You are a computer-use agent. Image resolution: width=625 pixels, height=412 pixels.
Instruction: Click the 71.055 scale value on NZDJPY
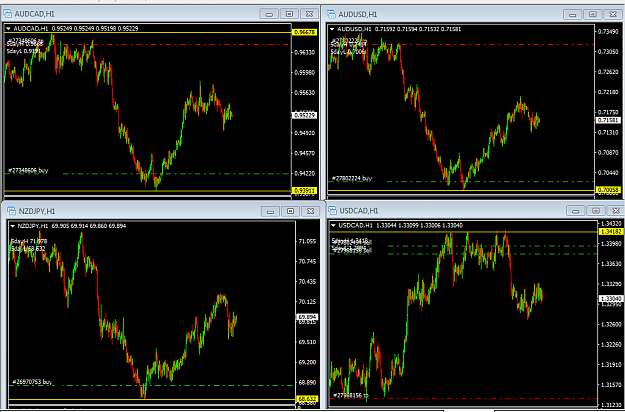[x=307, y=241]
